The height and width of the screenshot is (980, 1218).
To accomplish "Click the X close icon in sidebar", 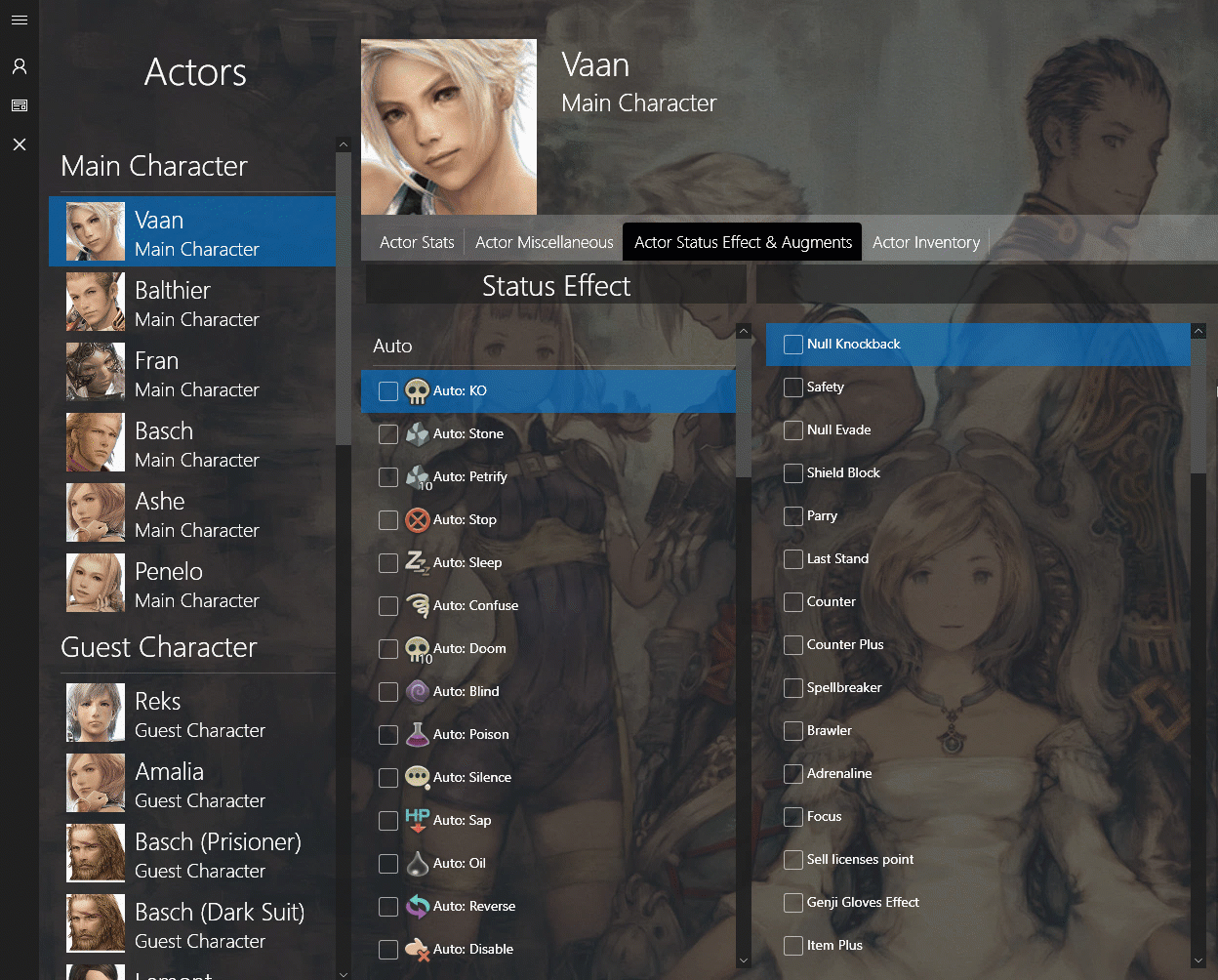I will tap(20, 144).
